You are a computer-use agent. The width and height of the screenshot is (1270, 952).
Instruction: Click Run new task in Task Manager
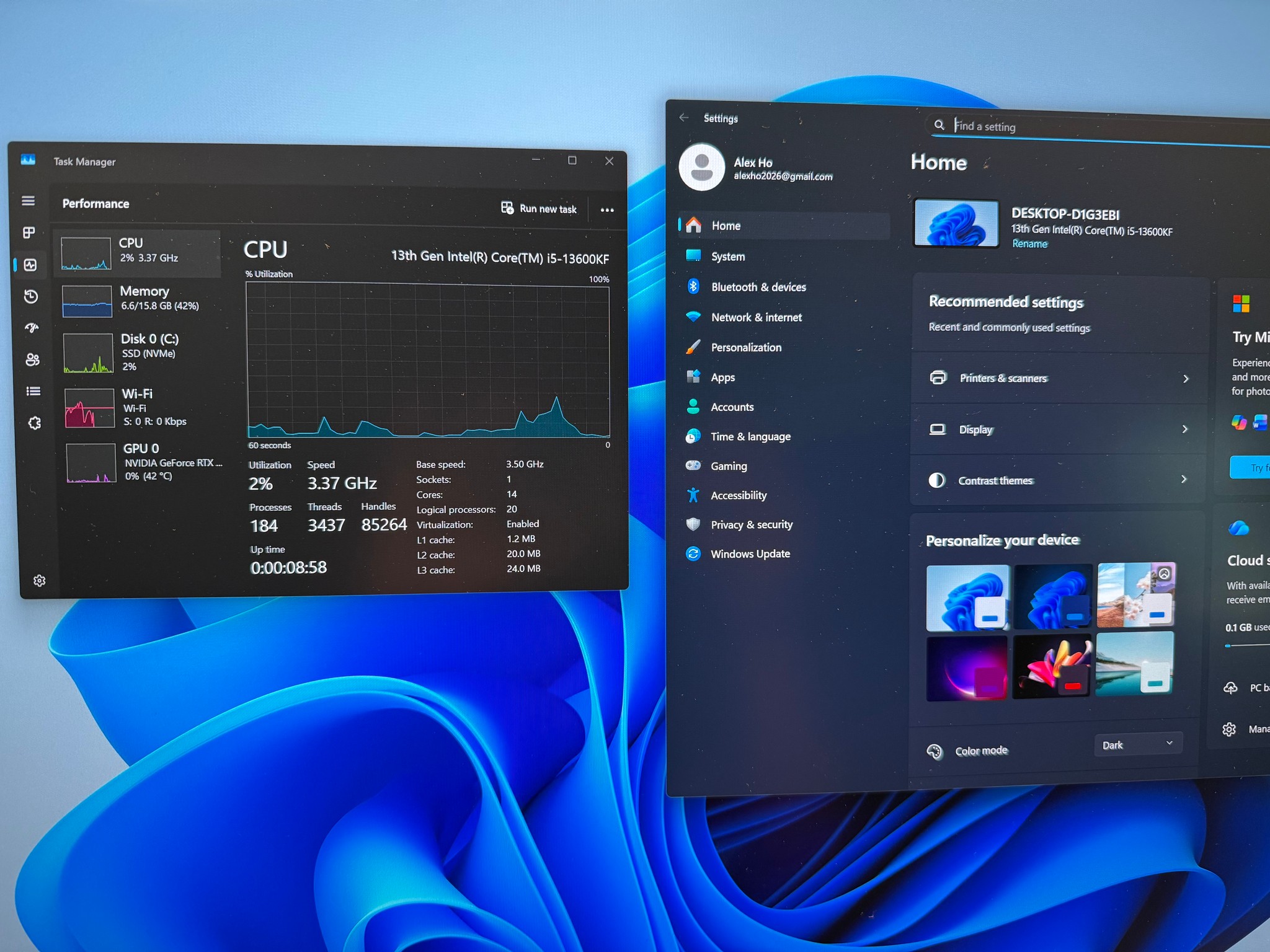tap(539, 208)
